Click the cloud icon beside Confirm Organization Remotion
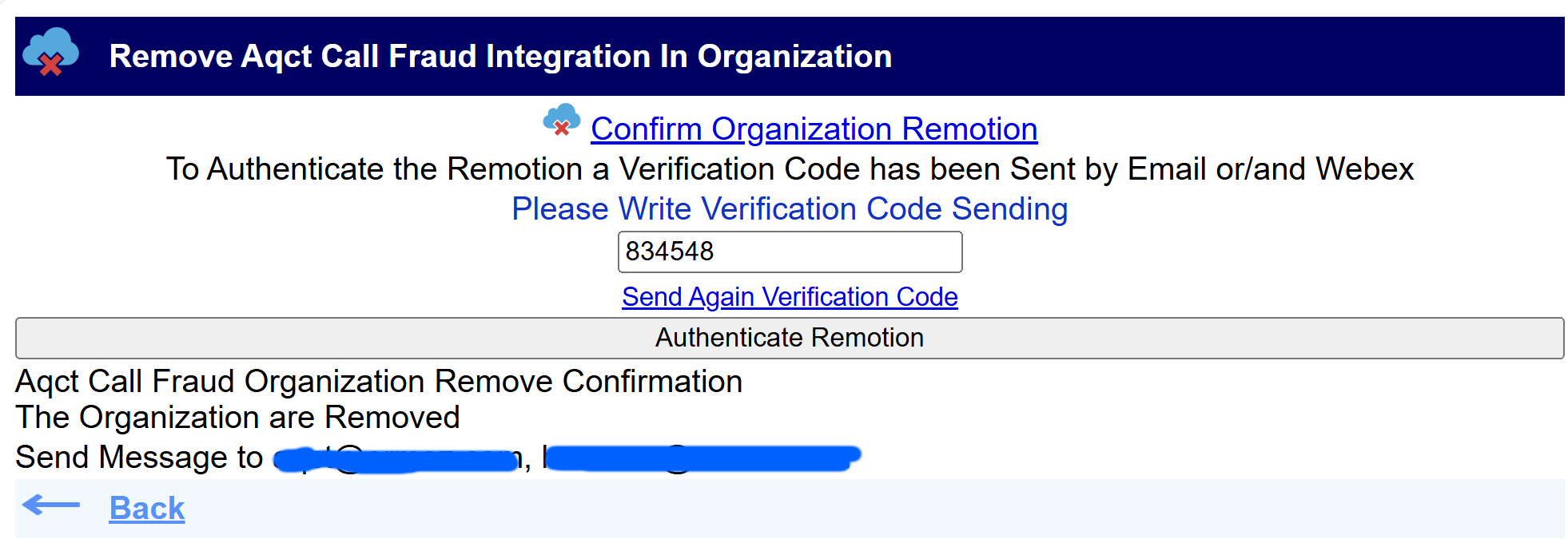This screenshot has height=539, width=1568. (x=562, y=125)
